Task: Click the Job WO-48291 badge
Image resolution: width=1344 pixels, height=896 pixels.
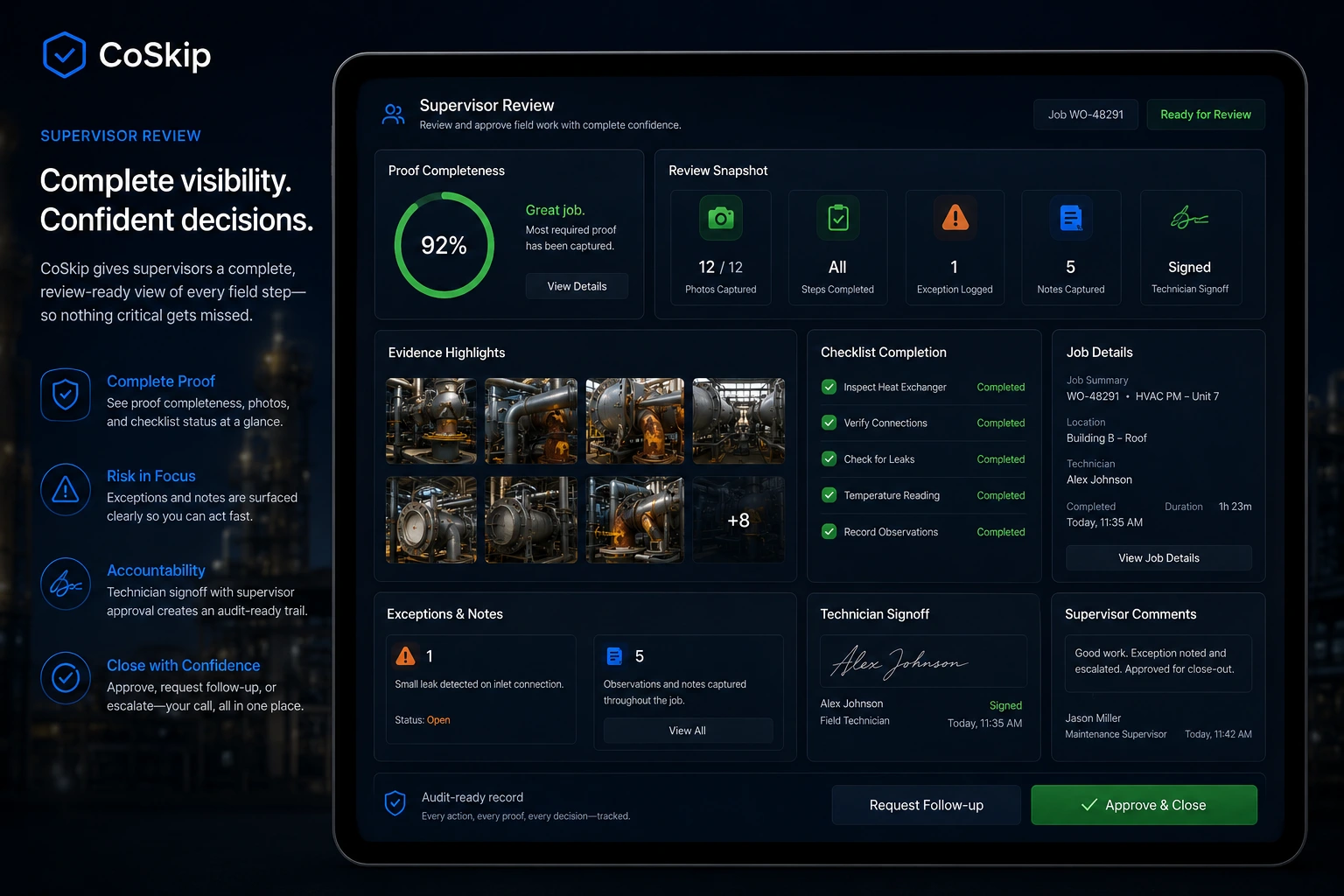Action: (x=1086, y=115)
